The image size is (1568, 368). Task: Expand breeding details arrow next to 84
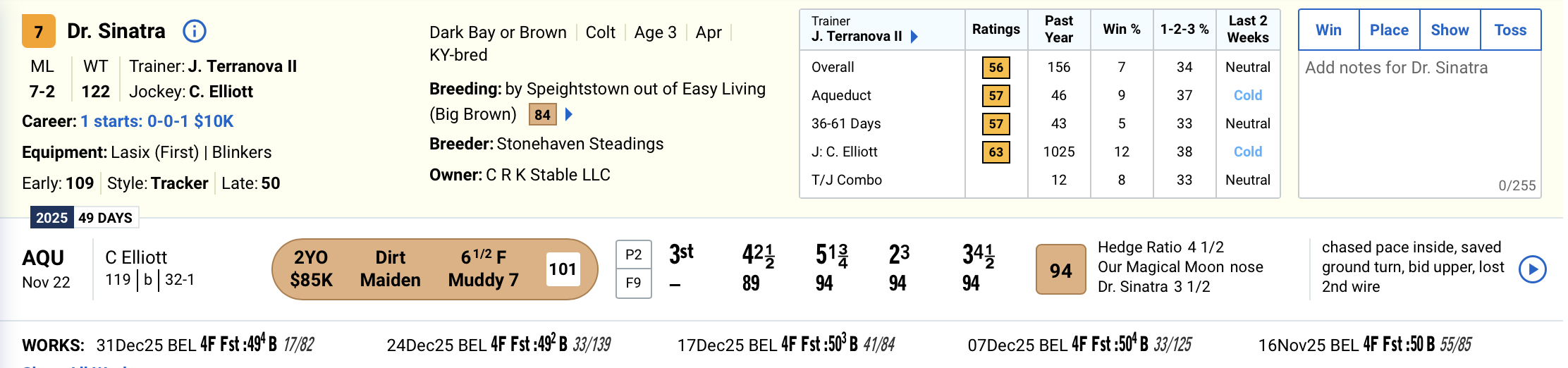569,114
